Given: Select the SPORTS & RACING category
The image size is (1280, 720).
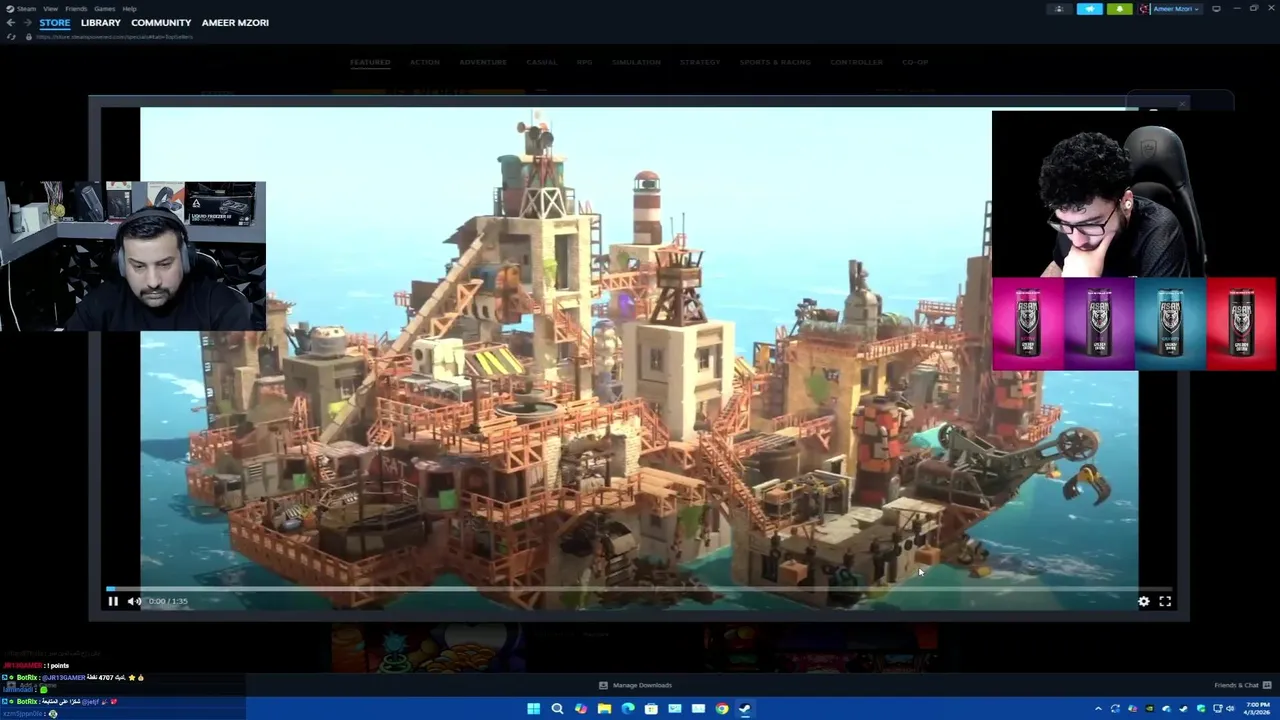Looking at the screenshot, I should tap(775, 62).
